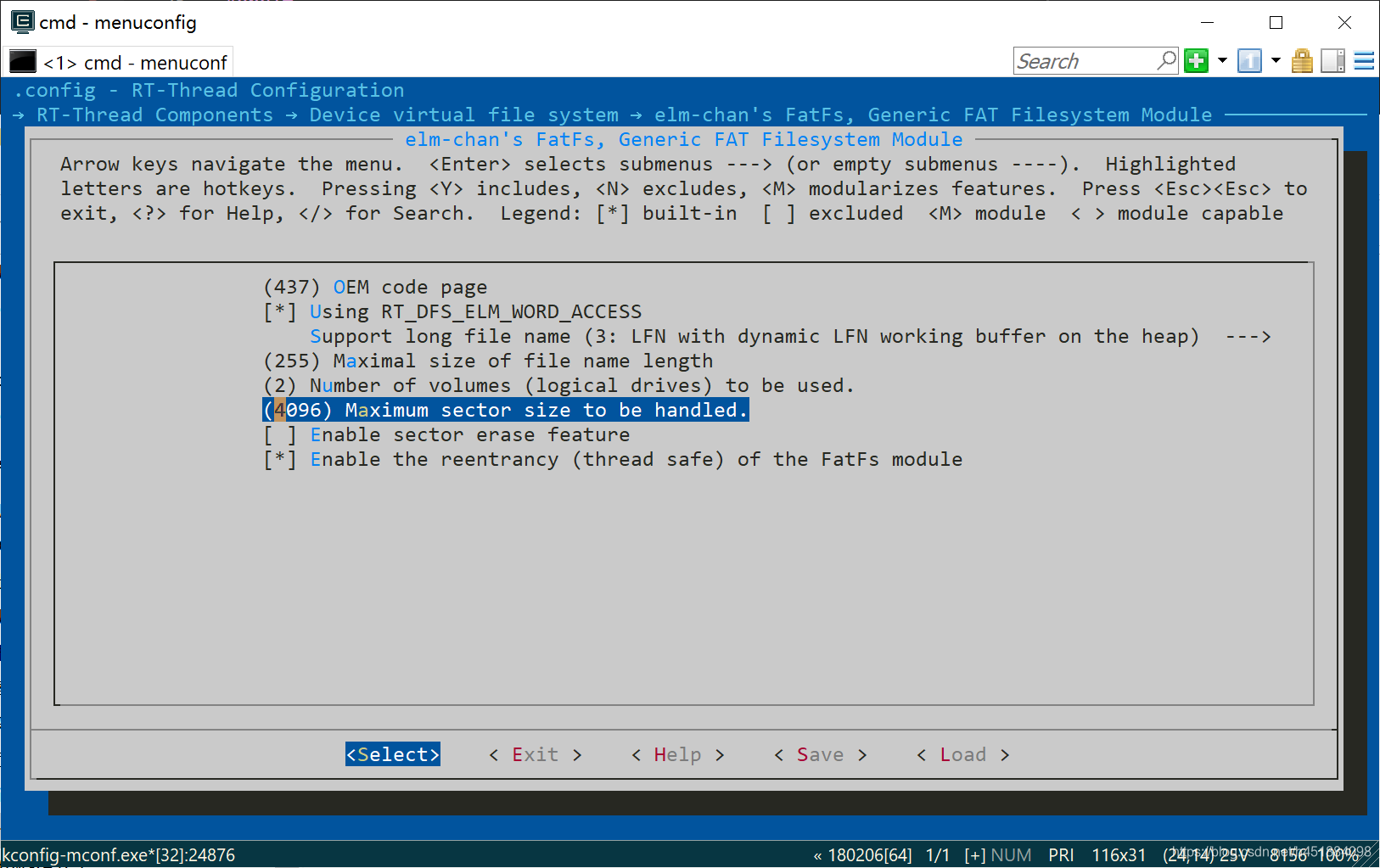Create new console with green plus icon

coord(1197,61)
